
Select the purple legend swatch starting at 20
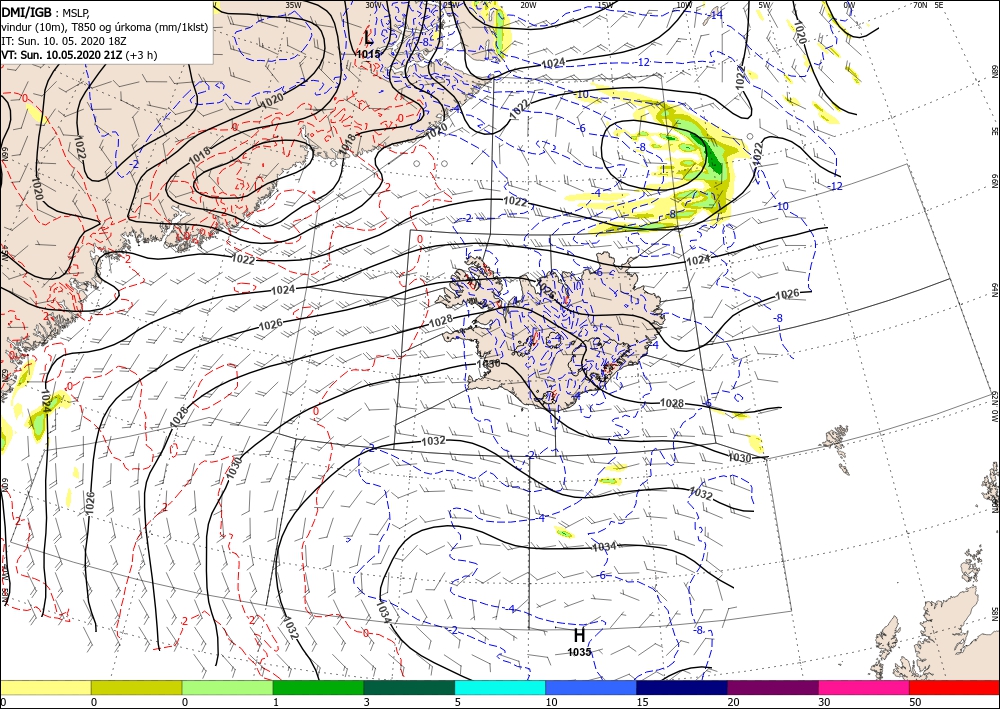(772, 687)
